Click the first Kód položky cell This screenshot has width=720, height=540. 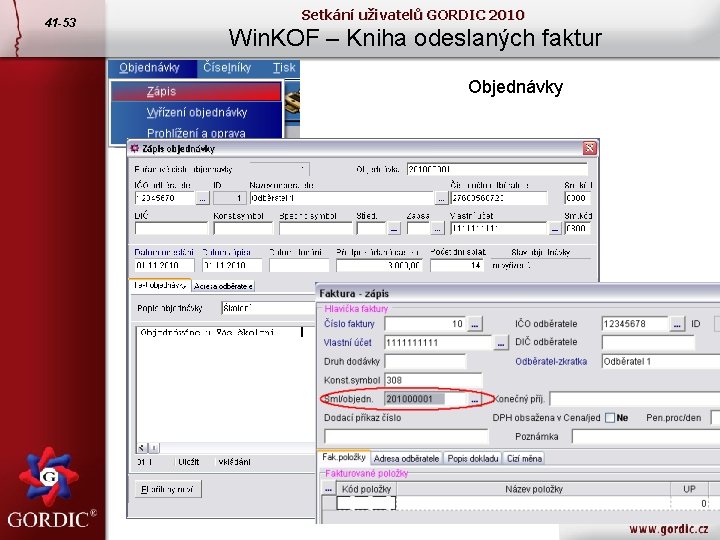click(x=366, y=503)
